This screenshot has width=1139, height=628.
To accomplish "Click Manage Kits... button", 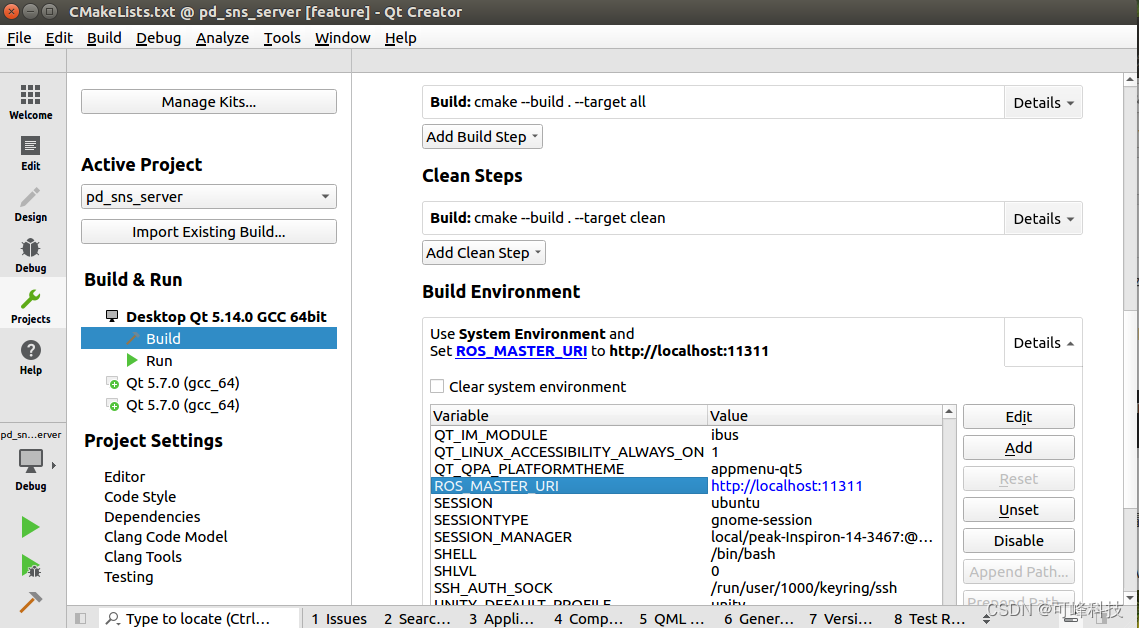I will [208, 102].
